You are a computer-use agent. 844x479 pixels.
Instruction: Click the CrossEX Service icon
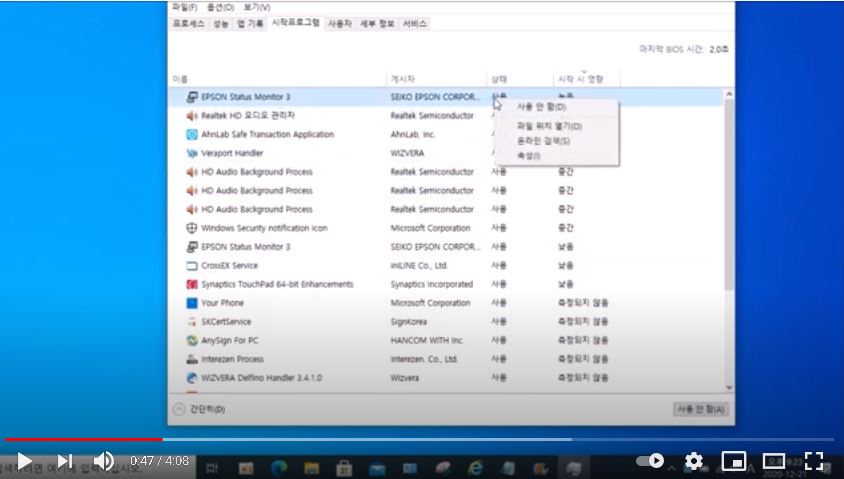[192, 266]
